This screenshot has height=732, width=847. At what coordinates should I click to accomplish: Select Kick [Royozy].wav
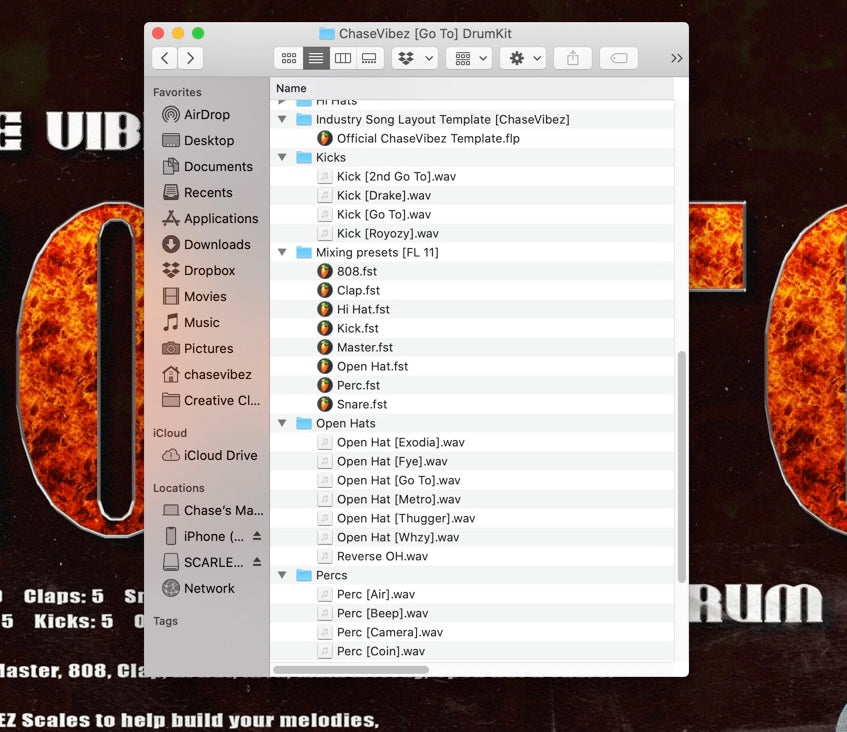[472, 233]
